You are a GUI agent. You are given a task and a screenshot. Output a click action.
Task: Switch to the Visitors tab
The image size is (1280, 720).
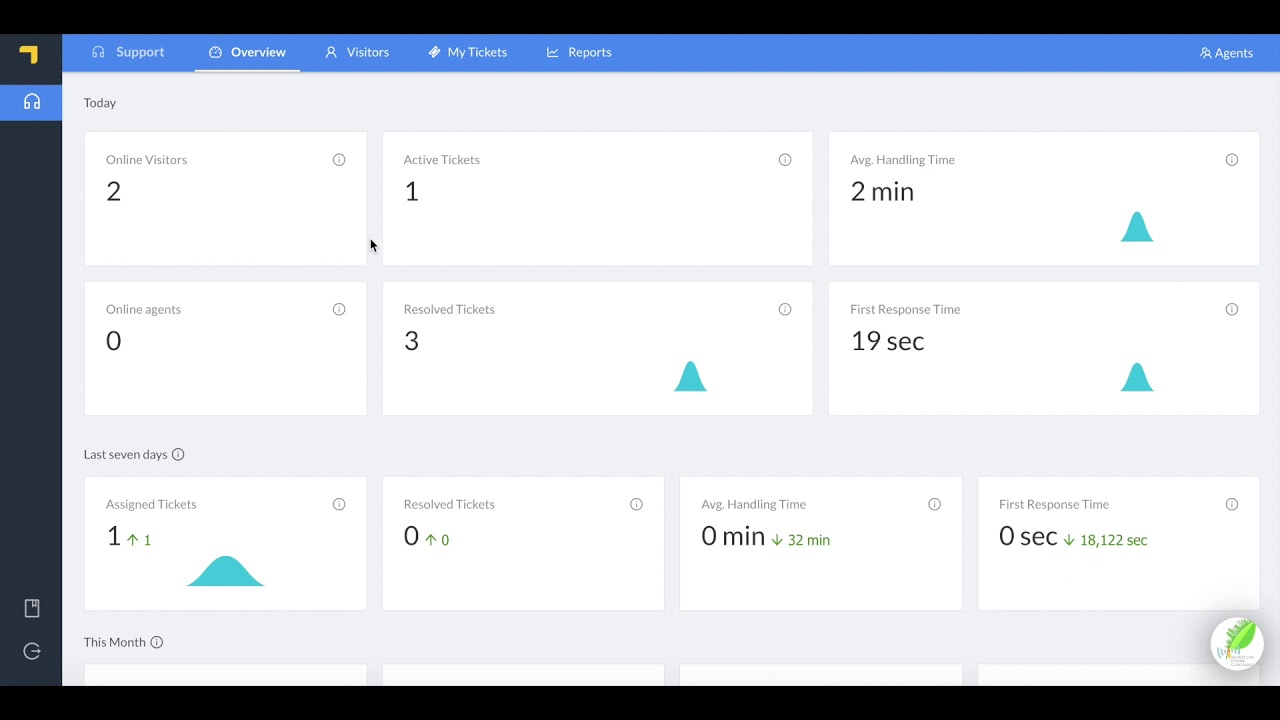[x=357, y=52]
